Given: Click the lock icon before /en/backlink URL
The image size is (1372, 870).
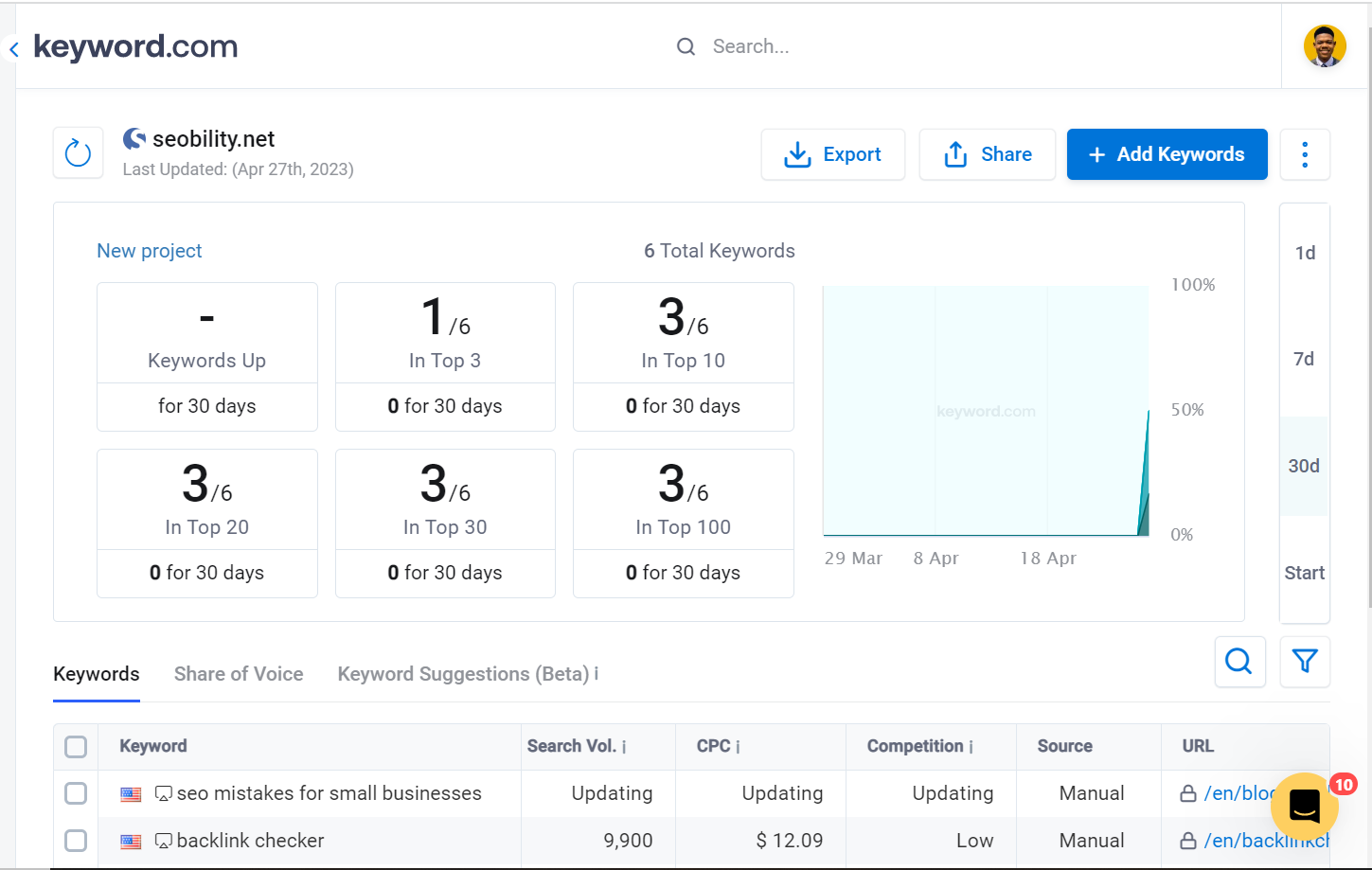Looking at the screenshot, I should coord(1188,841).
